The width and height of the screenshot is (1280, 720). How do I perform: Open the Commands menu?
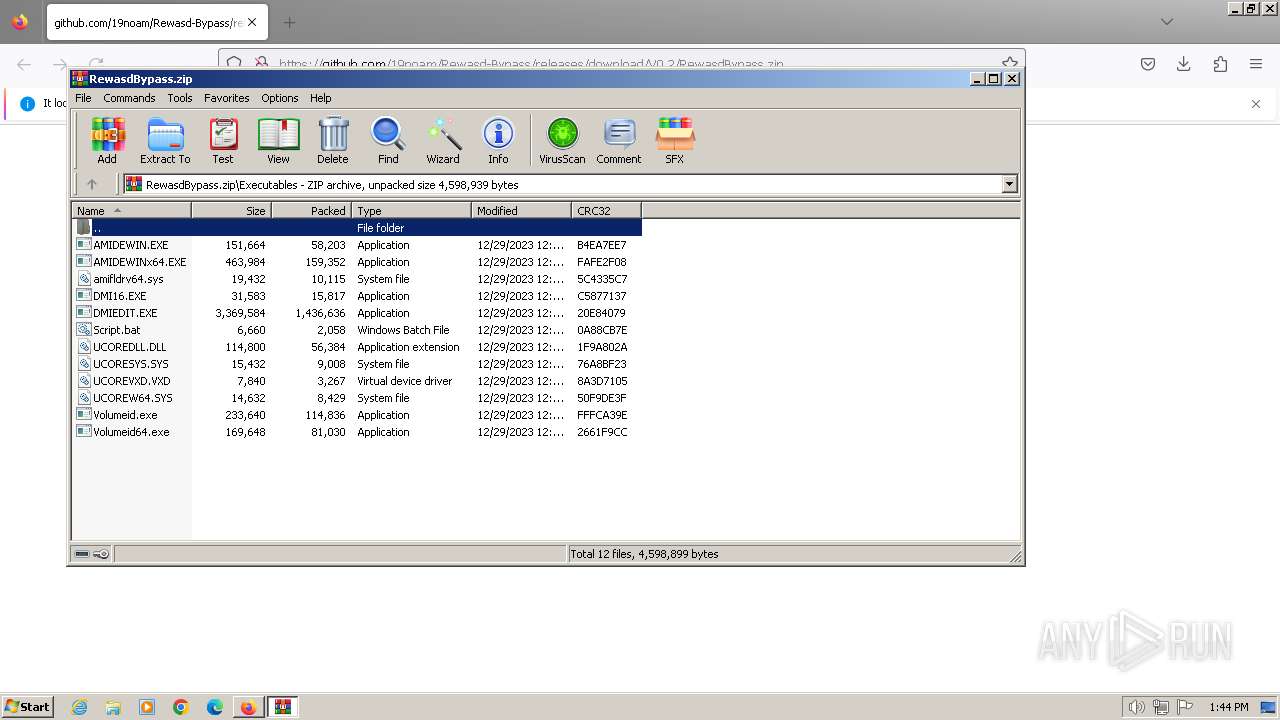[x=129, y=98]
